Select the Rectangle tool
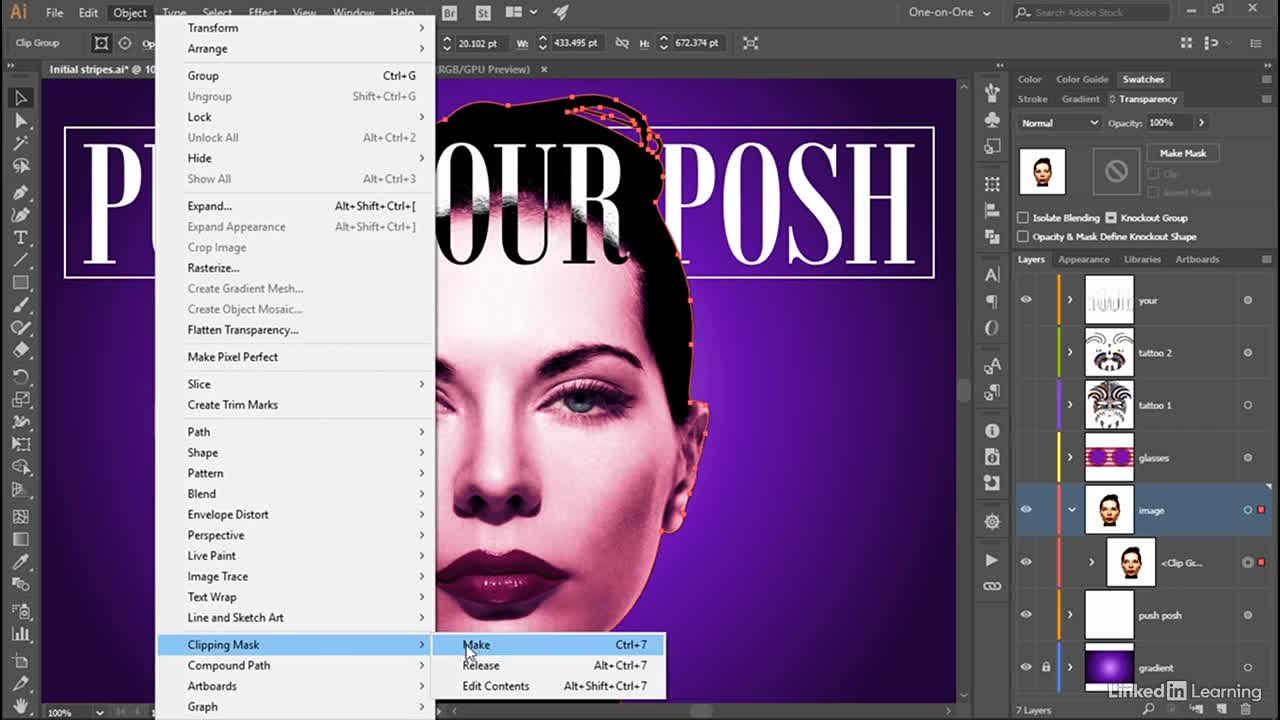This screenshot has width=1280, height=720. click(21, 284)
